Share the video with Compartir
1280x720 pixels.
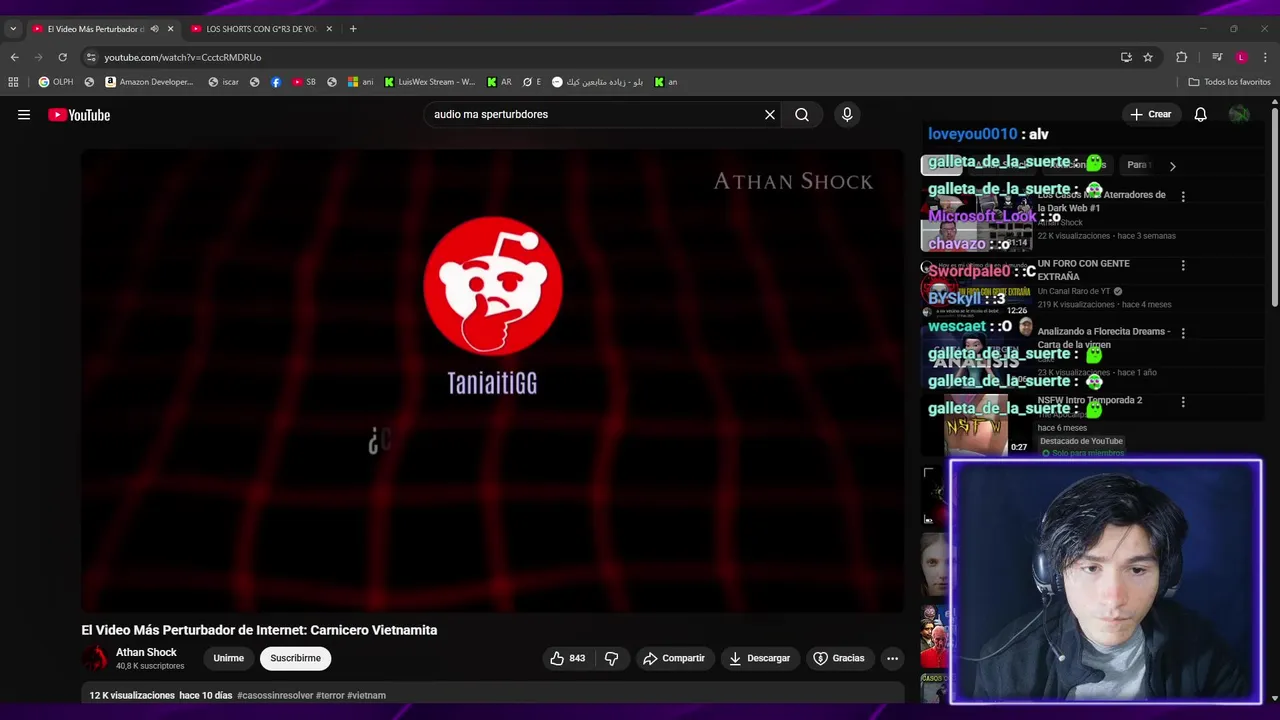point(674,658)
